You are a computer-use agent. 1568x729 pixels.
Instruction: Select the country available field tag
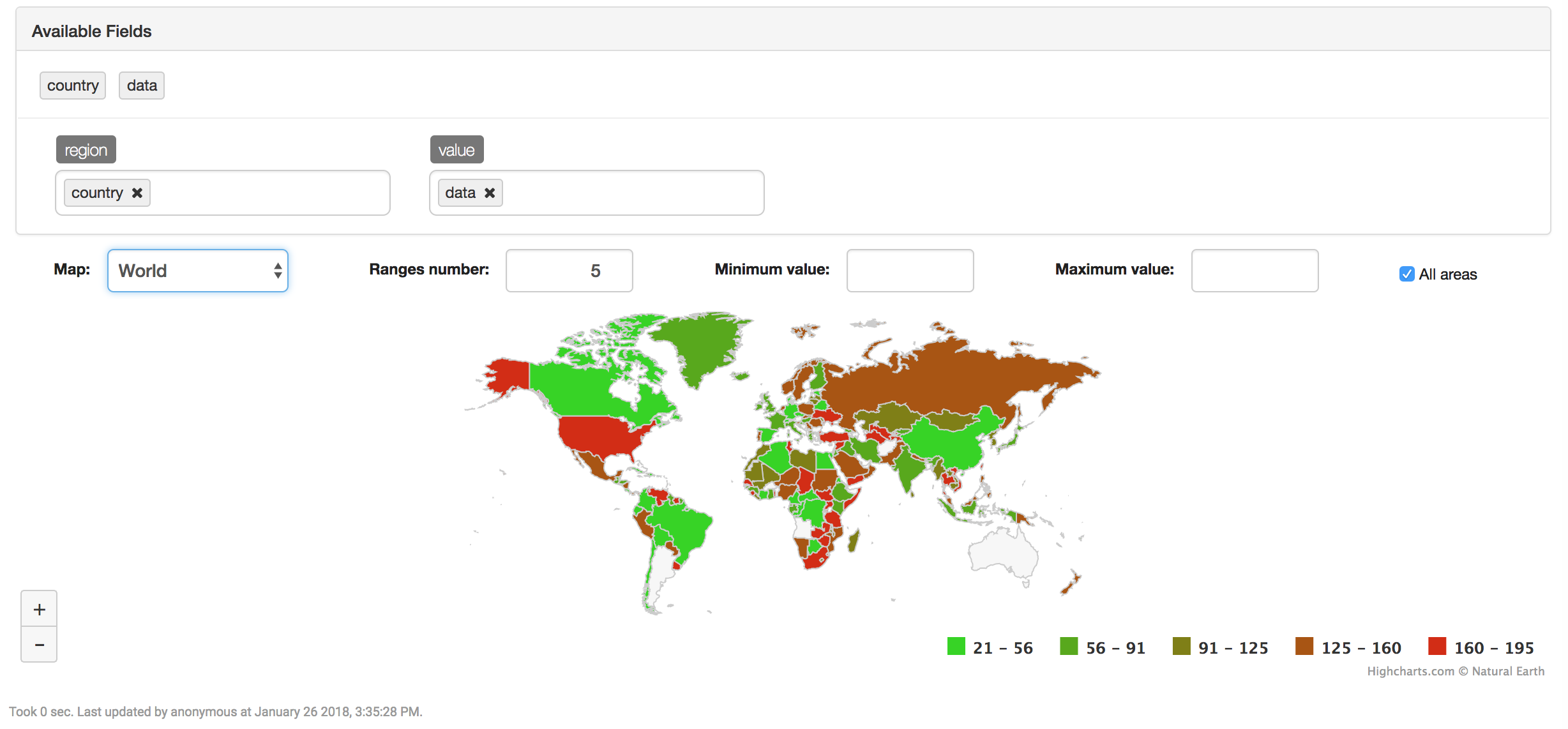click(x=73, y=86)
